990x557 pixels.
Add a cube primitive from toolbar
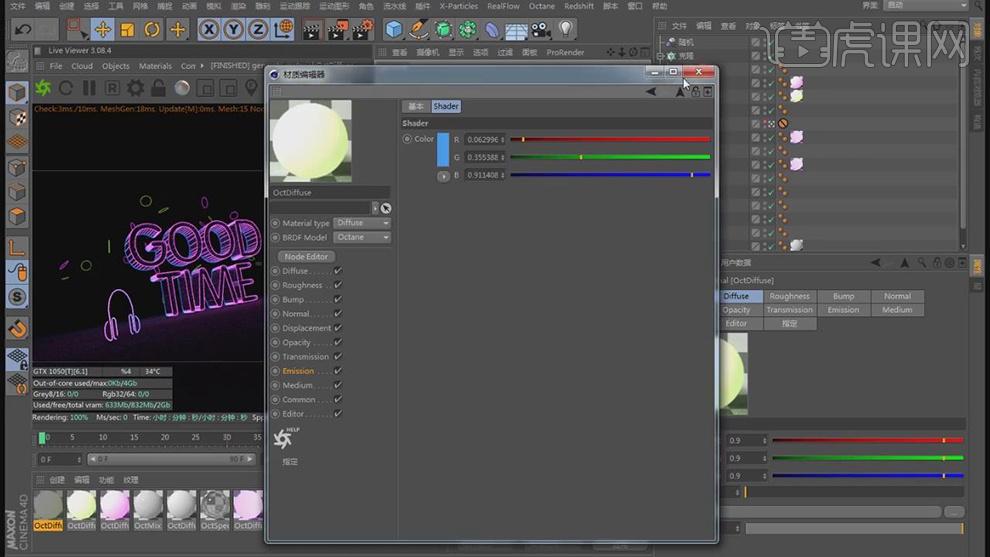tap(394, 29)
